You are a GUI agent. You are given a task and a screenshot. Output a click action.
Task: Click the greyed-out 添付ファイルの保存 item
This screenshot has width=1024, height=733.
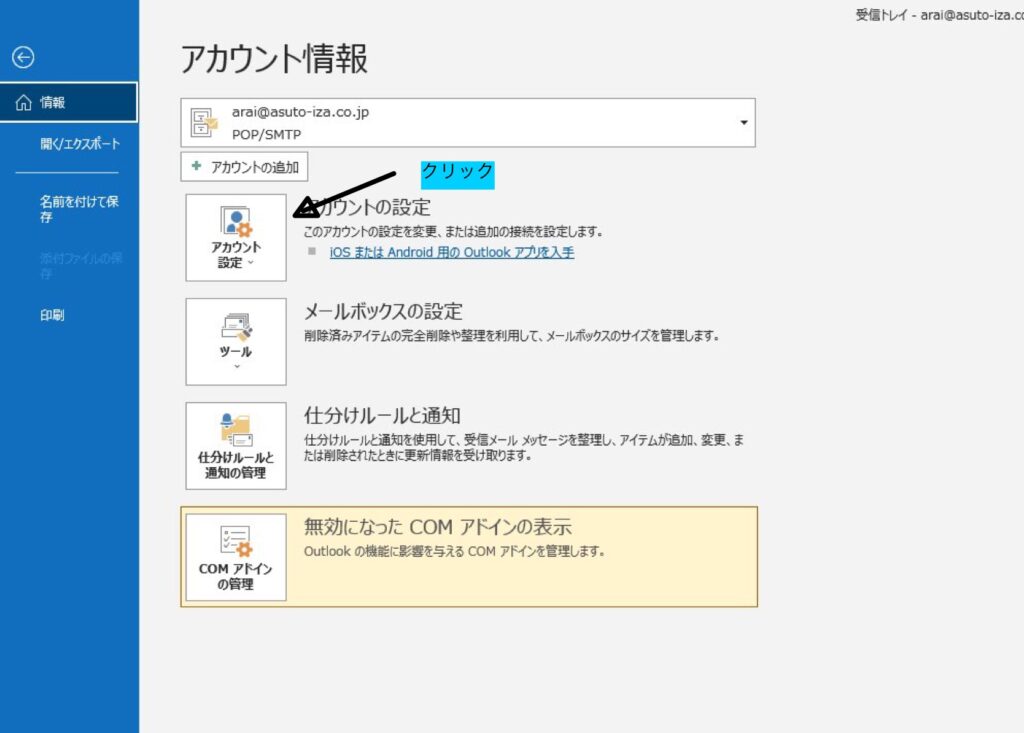tap(80, 266)
